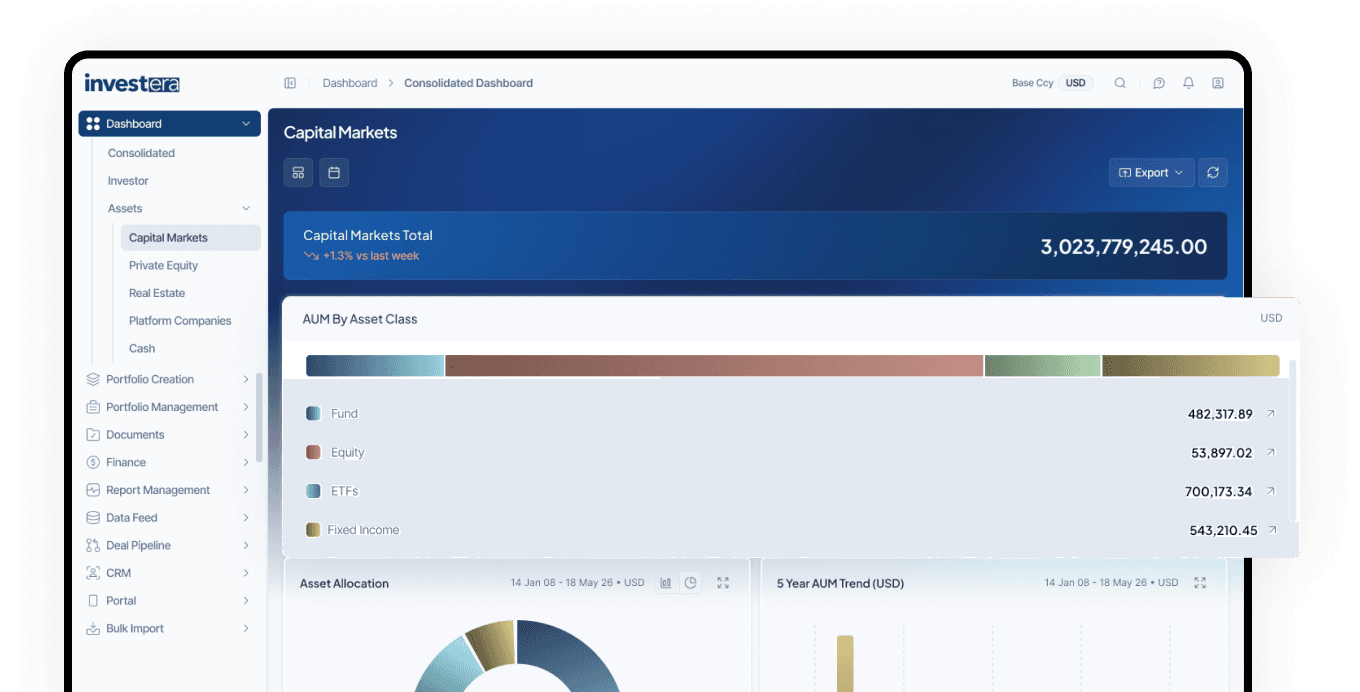
Task: Click the Documents sidebar icon
Action: tap(93, 435)
